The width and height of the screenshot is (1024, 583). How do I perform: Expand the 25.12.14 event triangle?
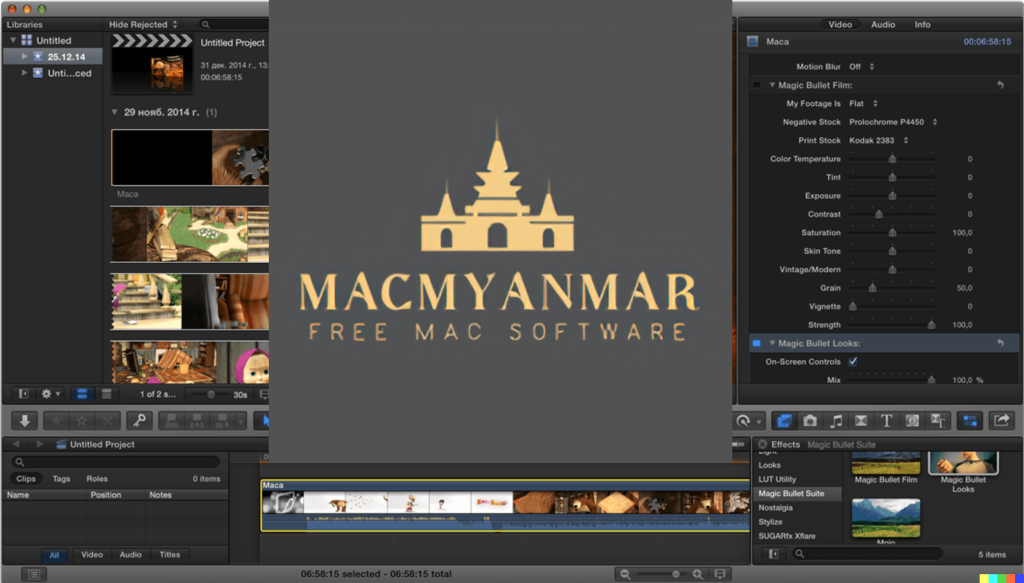[x=25, y=56]
